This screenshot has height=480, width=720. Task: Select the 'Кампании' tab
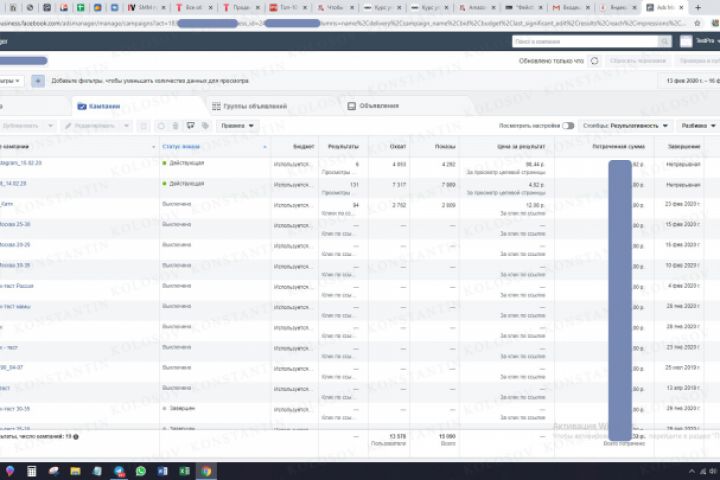[x=99, y=106]
